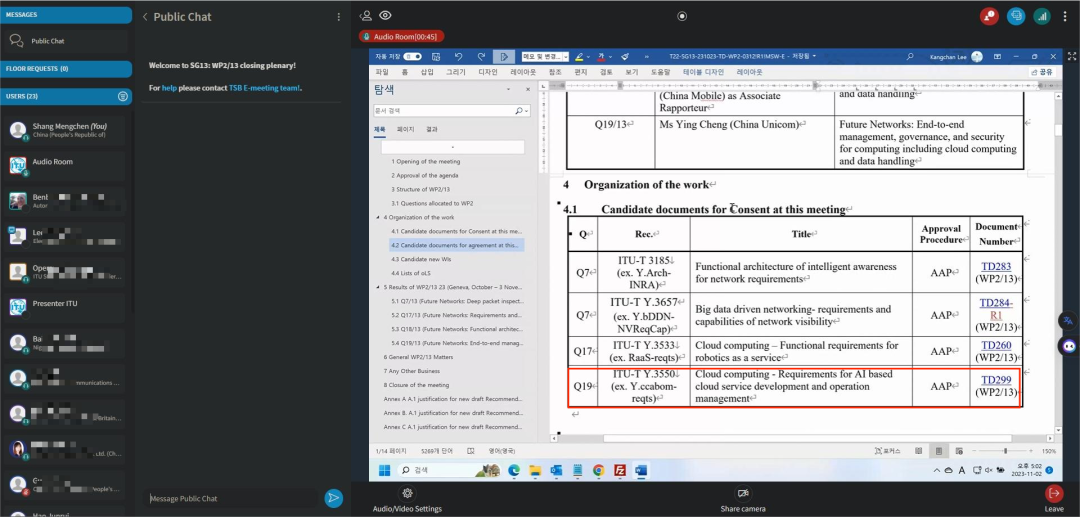1080x517 pixels.
Task: Click the Share camera icon
Action: click(743, 493)
